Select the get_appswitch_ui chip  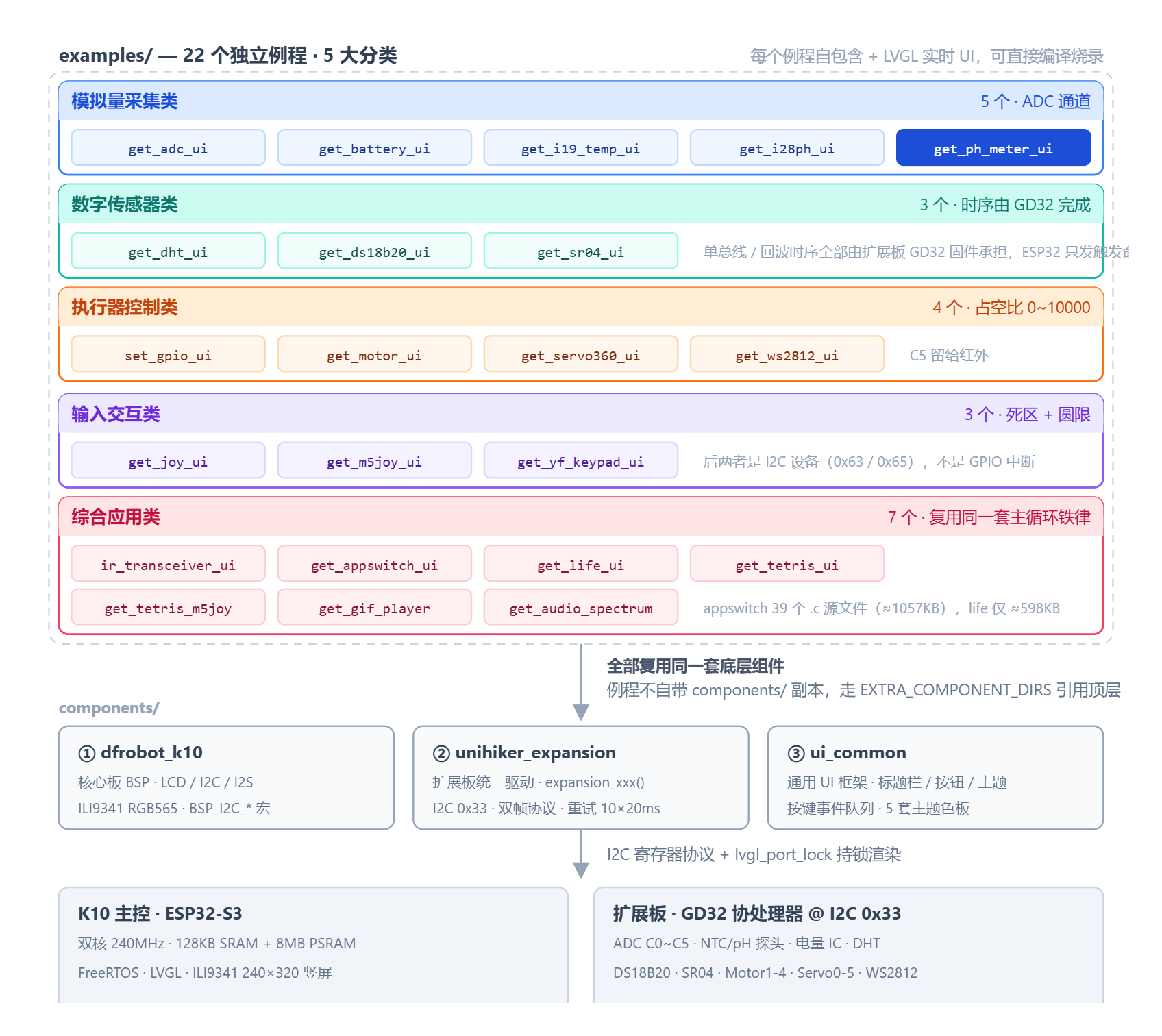point(374,565)
